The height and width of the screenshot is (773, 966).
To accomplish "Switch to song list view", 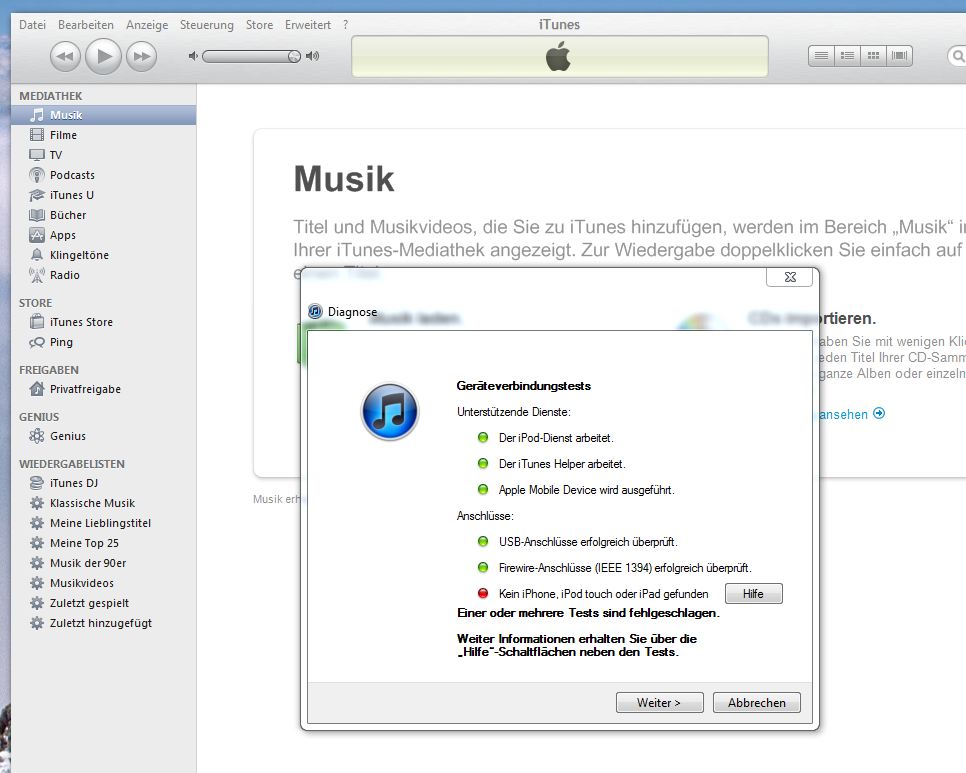I will pos(821,56).
